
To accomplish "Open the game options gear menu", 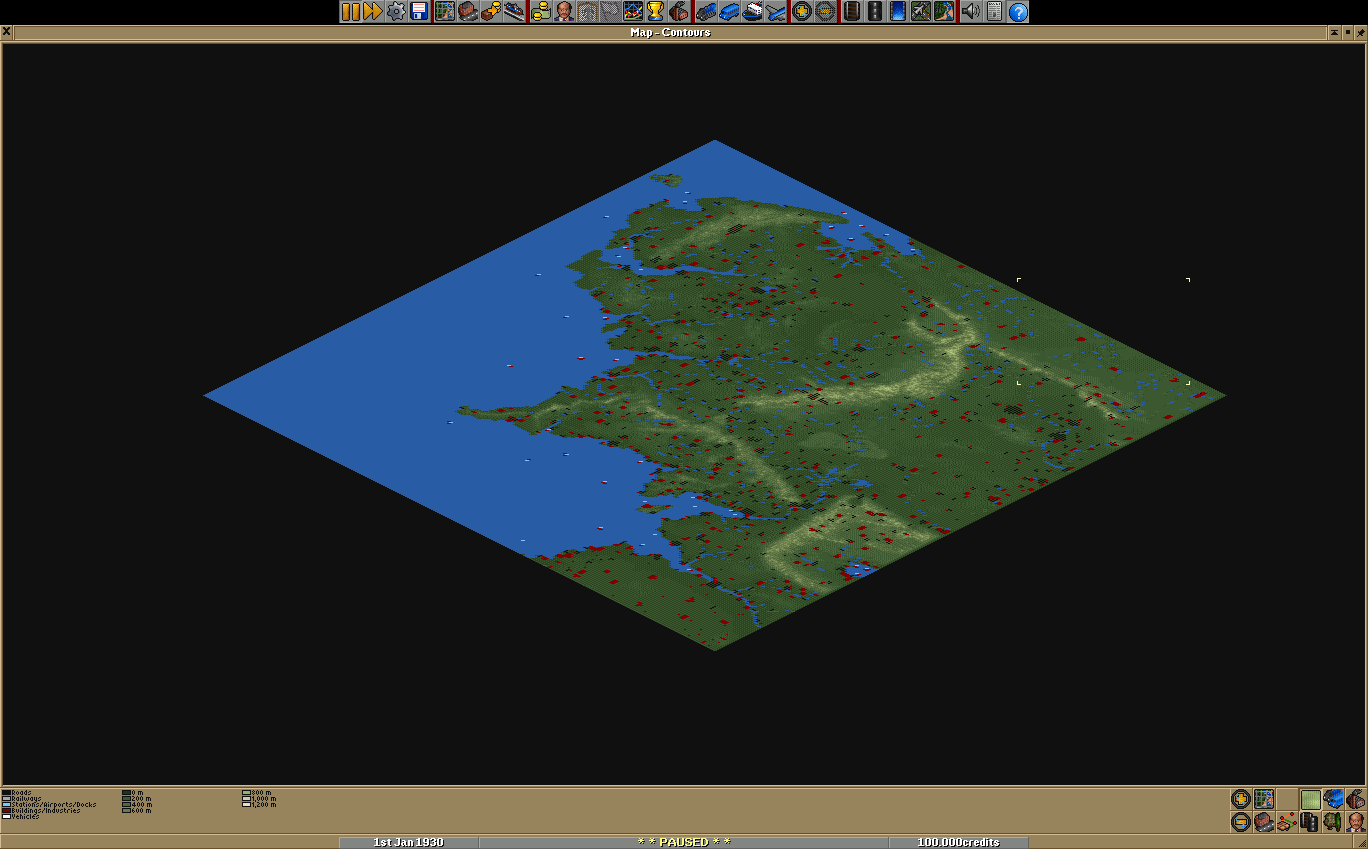I will click(x=396, y=12).
